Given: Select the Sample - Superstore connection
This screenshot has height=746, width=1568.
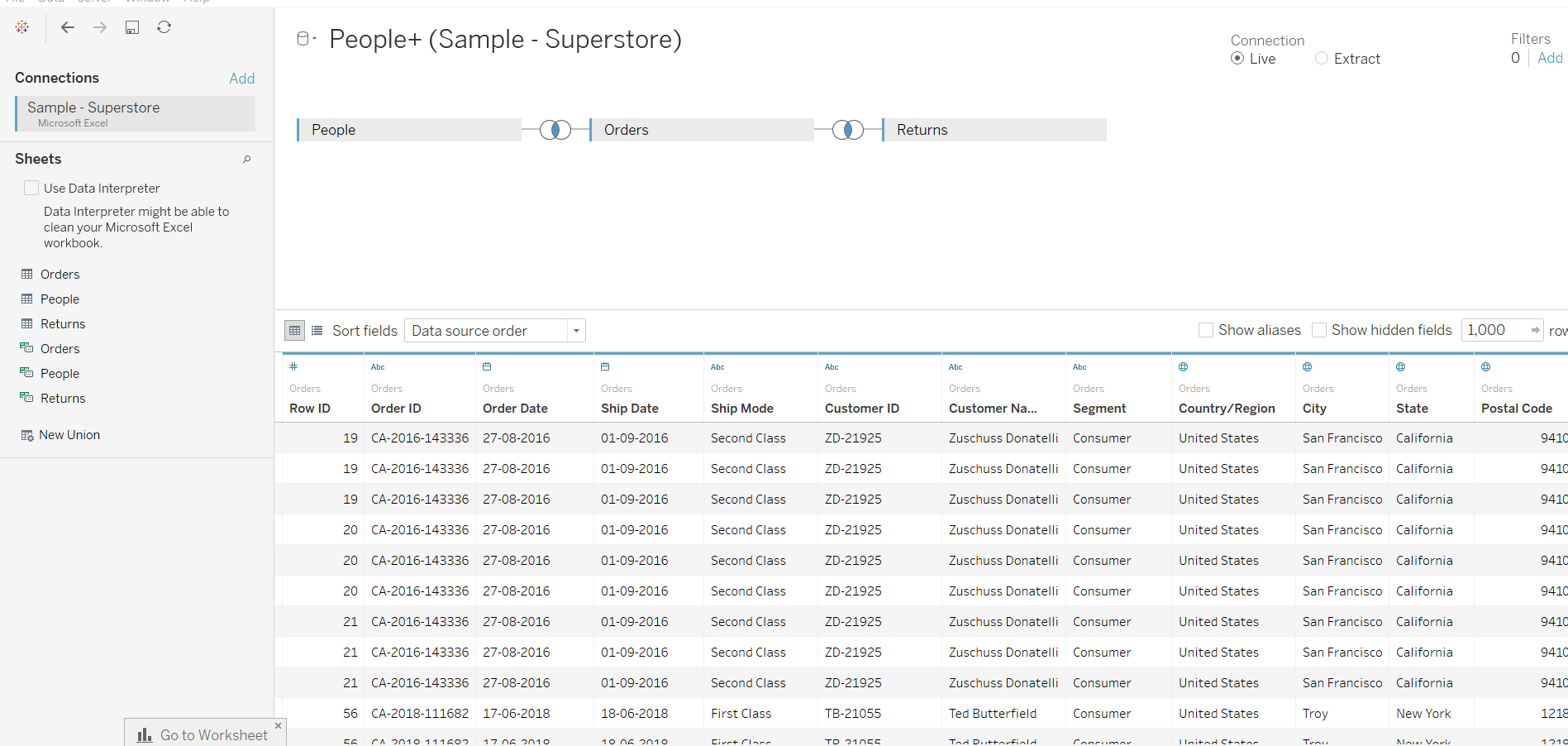Looking at the screenshot, I should (136, 113).
